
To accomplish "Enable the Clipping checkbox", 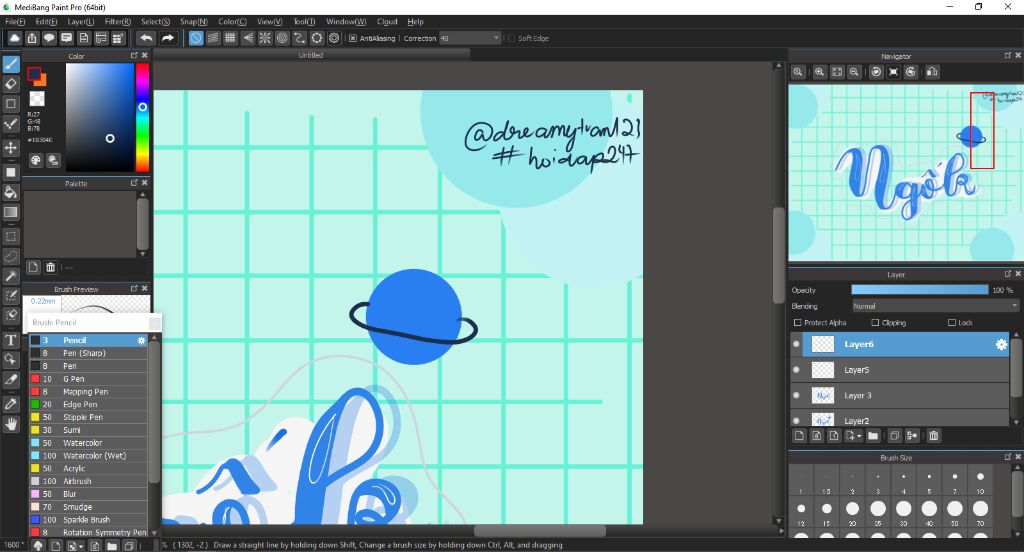I will click(x=875, y=323).
